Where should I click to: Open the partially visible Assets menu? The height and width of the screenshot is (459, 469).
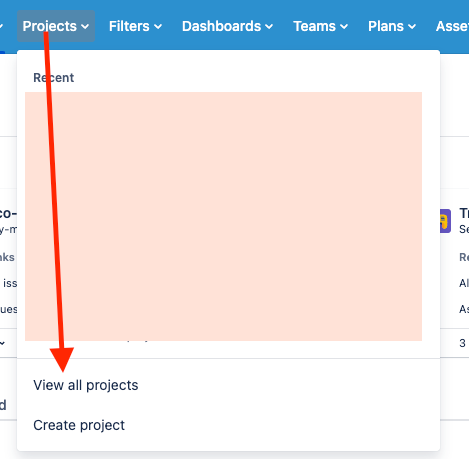(452, 26)
